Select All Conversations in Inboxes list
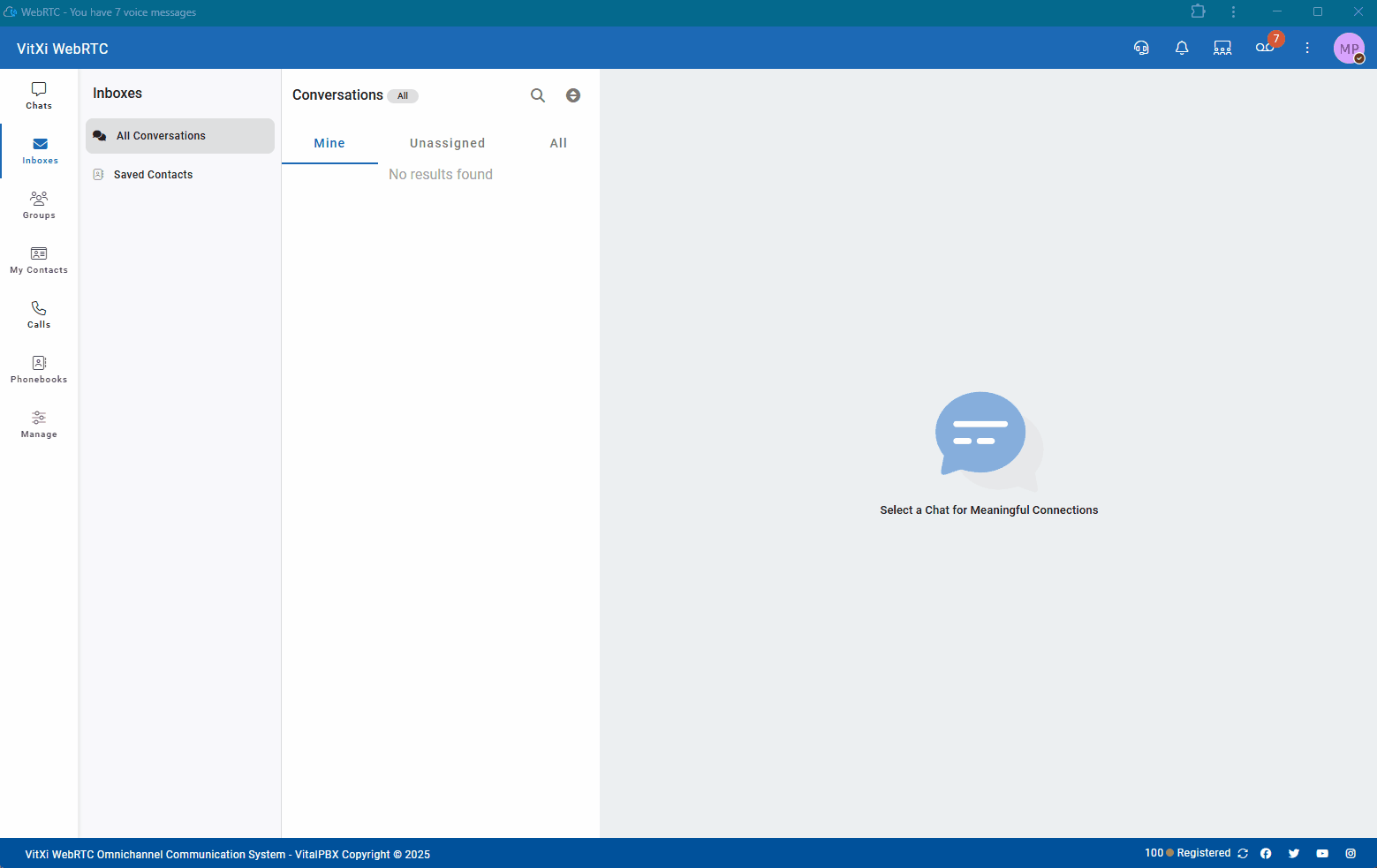 point(161,136)
